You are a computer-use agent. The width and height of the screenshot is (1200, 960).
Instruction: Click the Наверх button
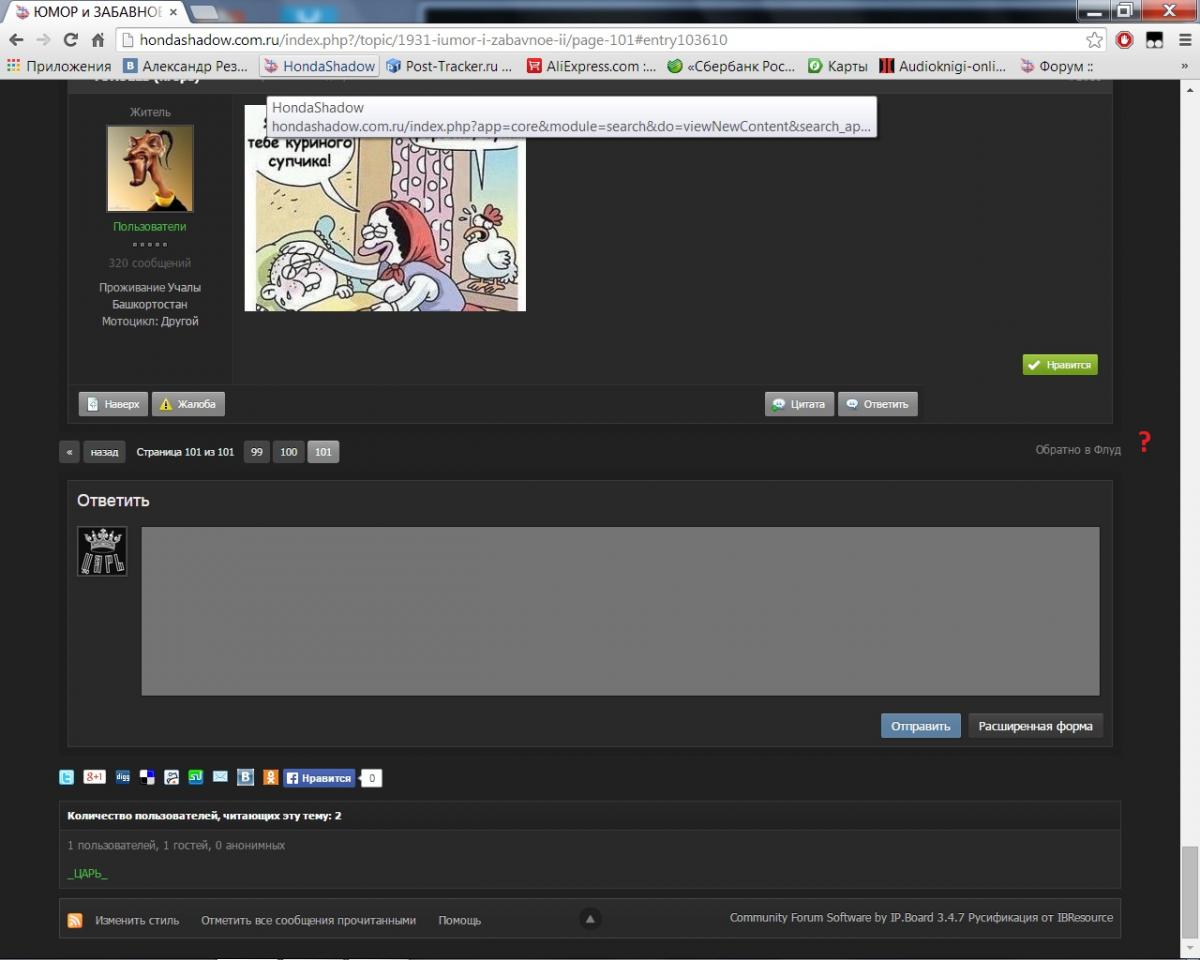[x=113, y=404]
